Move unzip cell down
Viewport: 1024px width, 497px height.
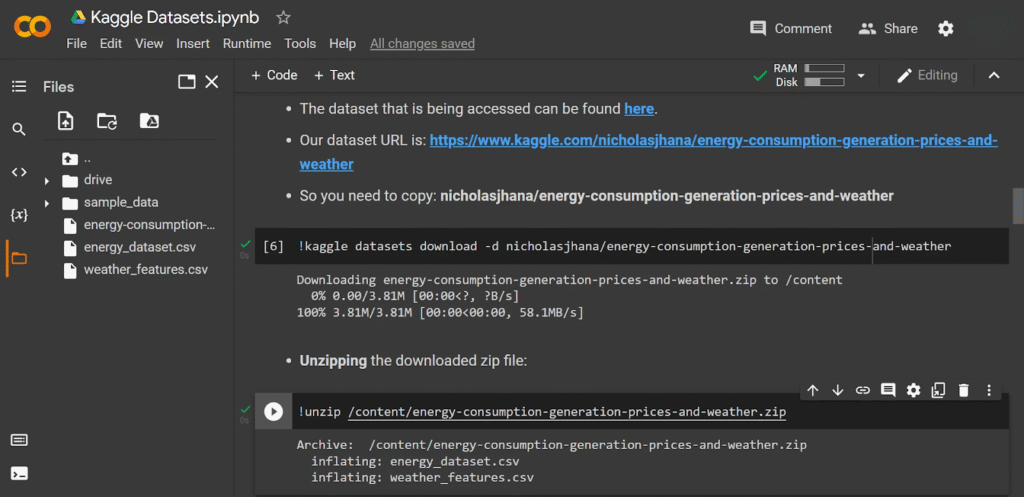(x=838, y=391)
